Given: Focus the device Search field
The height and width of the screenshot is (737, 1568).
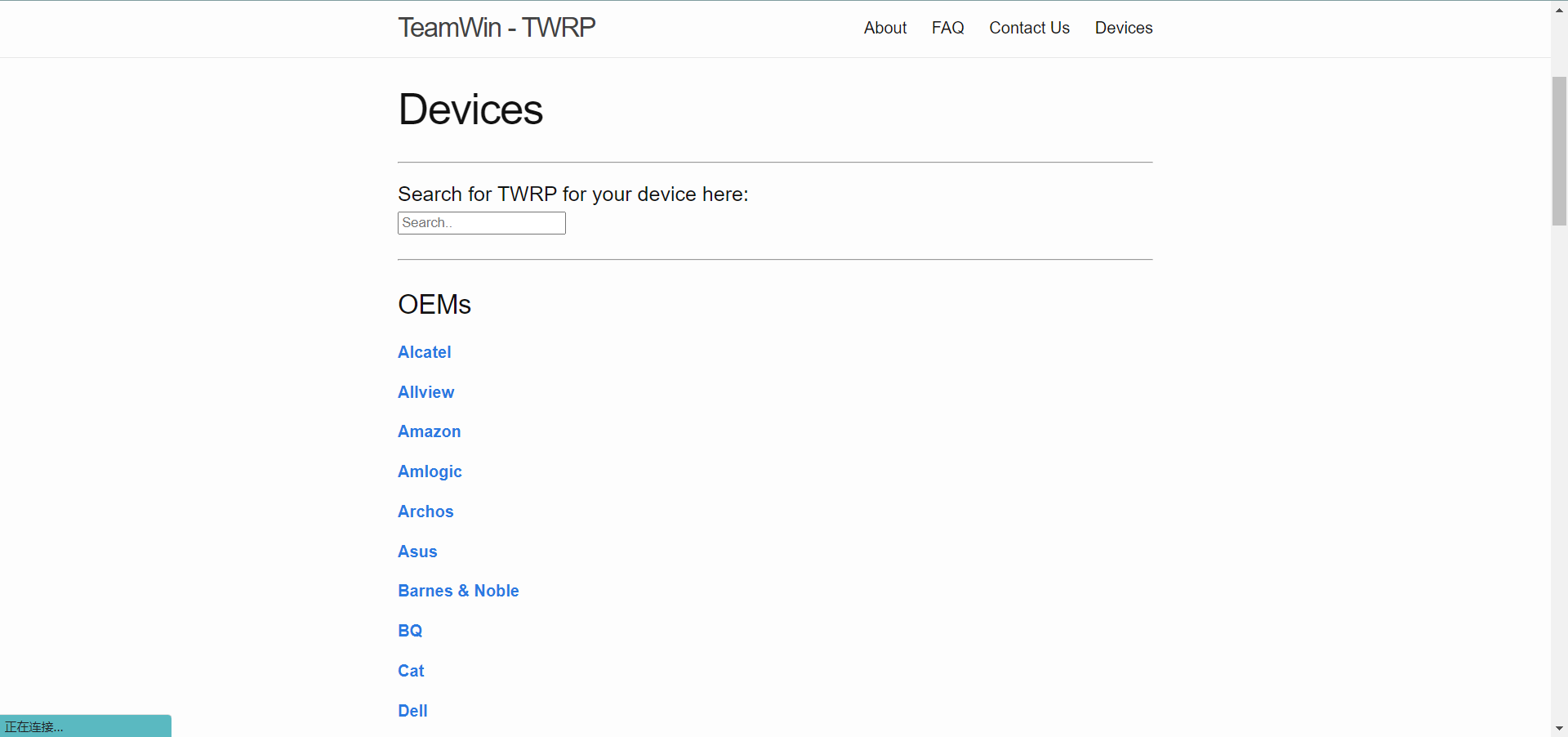Looking at the screenshot, I should (482, 223).
